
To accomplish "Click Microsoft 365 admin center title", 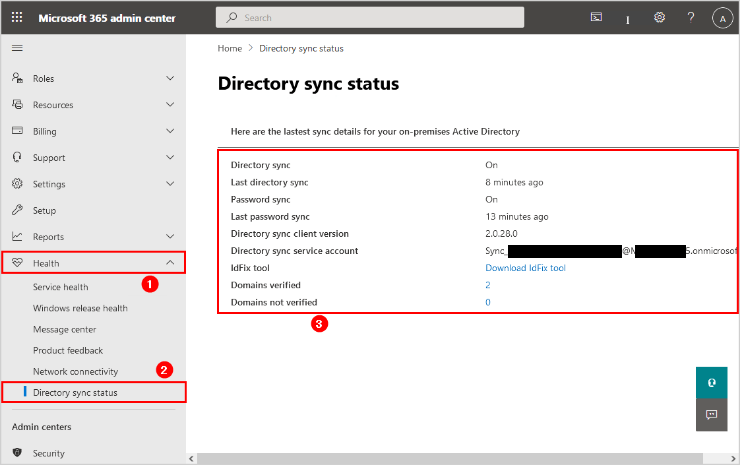I will [x=107, y=18].
